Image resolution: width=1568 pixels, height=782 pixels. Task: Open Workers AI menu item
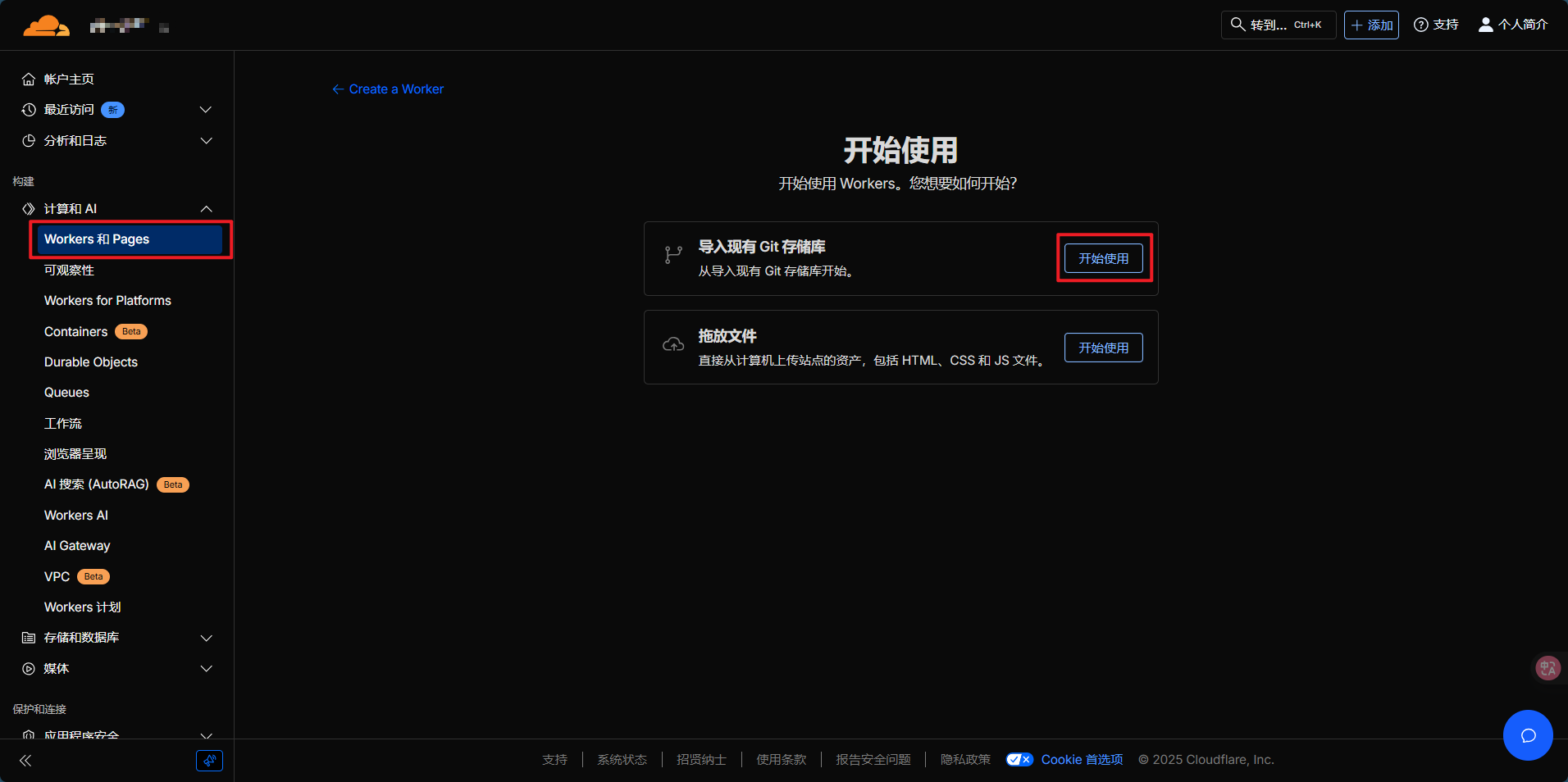tap(76, 516)
